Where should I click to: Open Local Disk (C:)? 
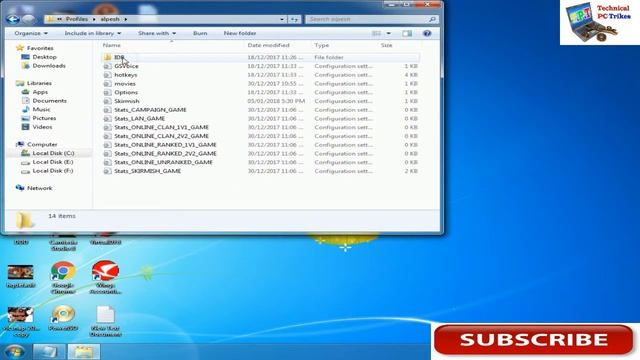click(53, 153)
